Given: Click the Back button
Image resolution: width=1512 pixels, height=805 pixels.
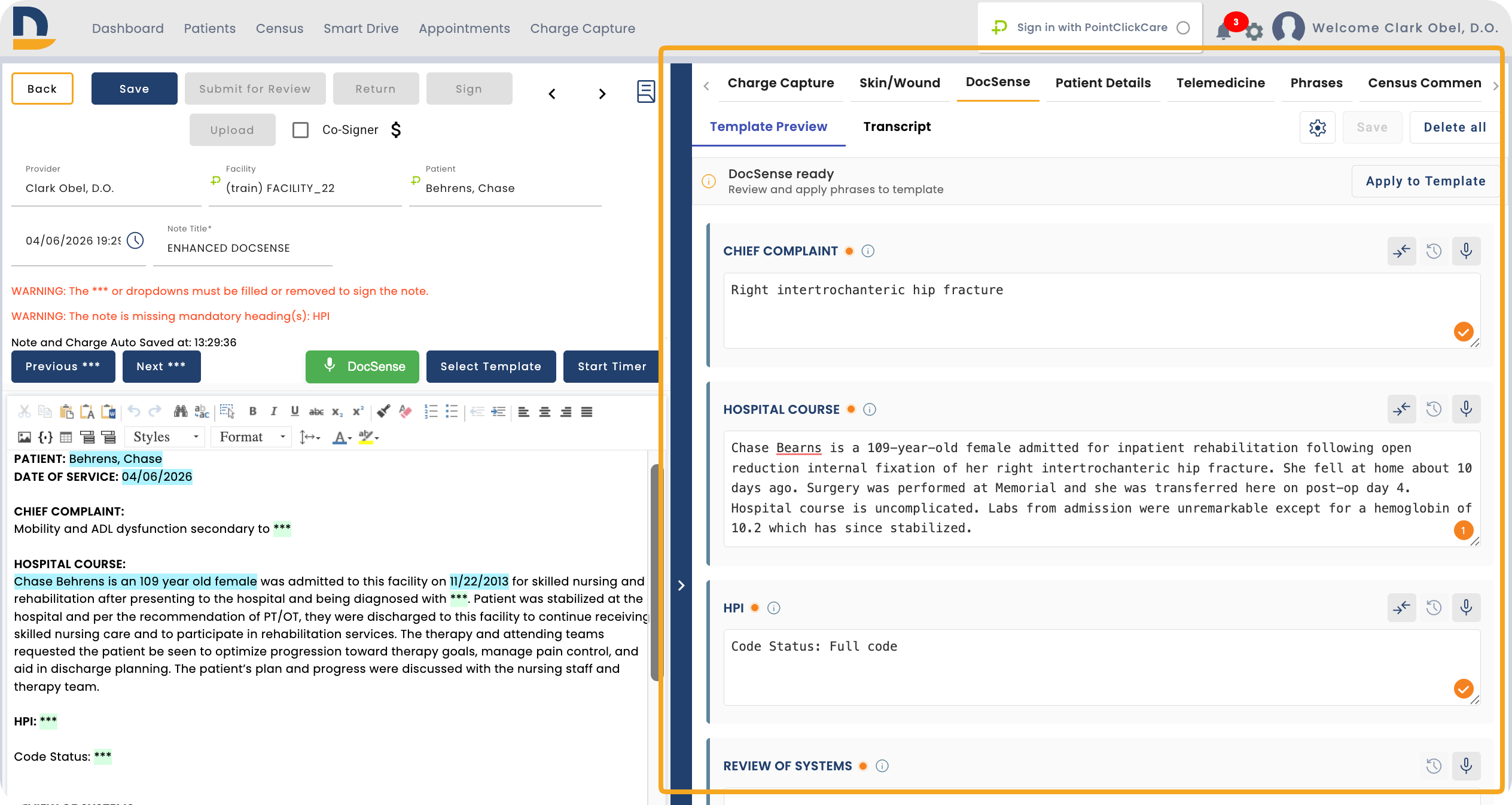Looking at the screenshot, I should (42, 89).
